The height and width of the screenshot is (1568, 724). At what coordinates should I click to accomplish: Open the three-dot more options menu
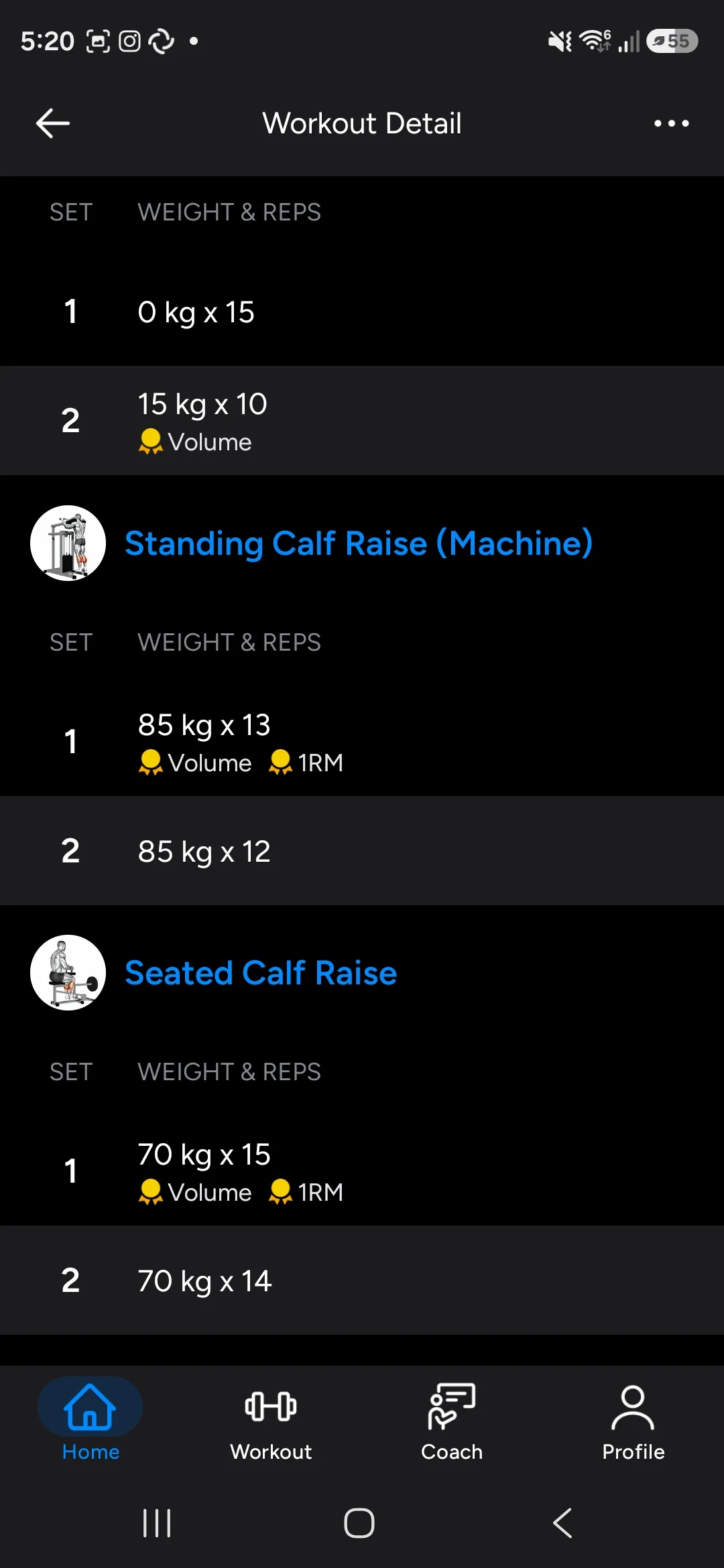click(x=671, y=123)
